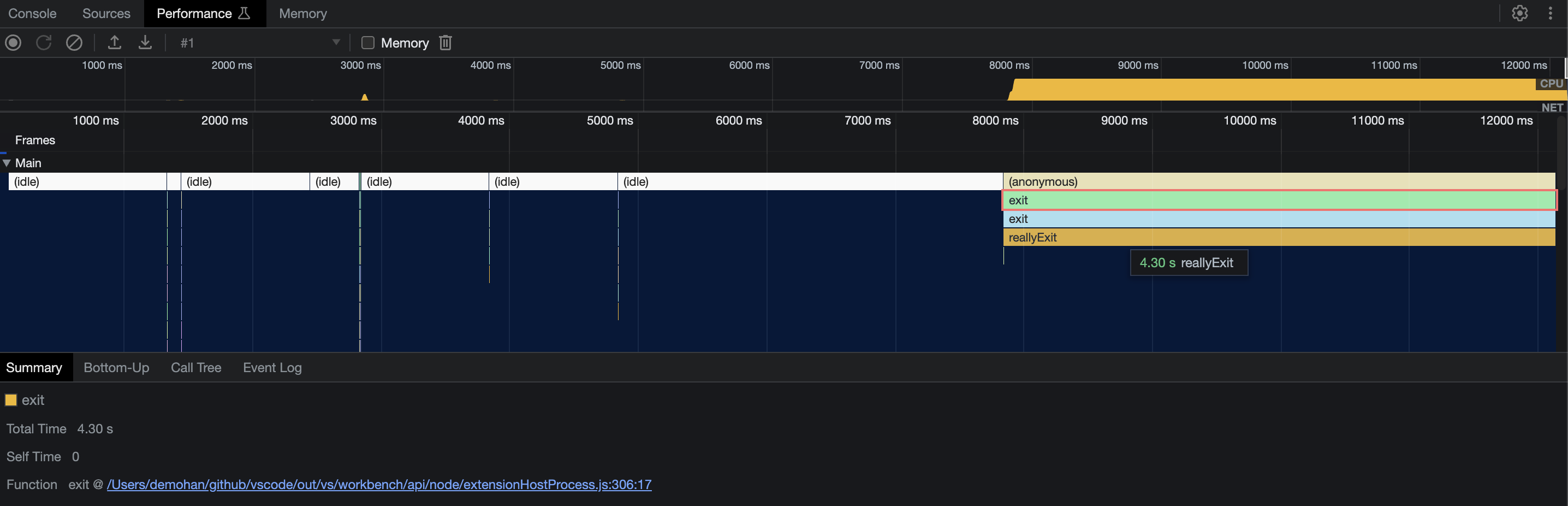This screenshot has height=506, width=1568.
Task: Select the reload and record icon
Action: pos(43,43)
